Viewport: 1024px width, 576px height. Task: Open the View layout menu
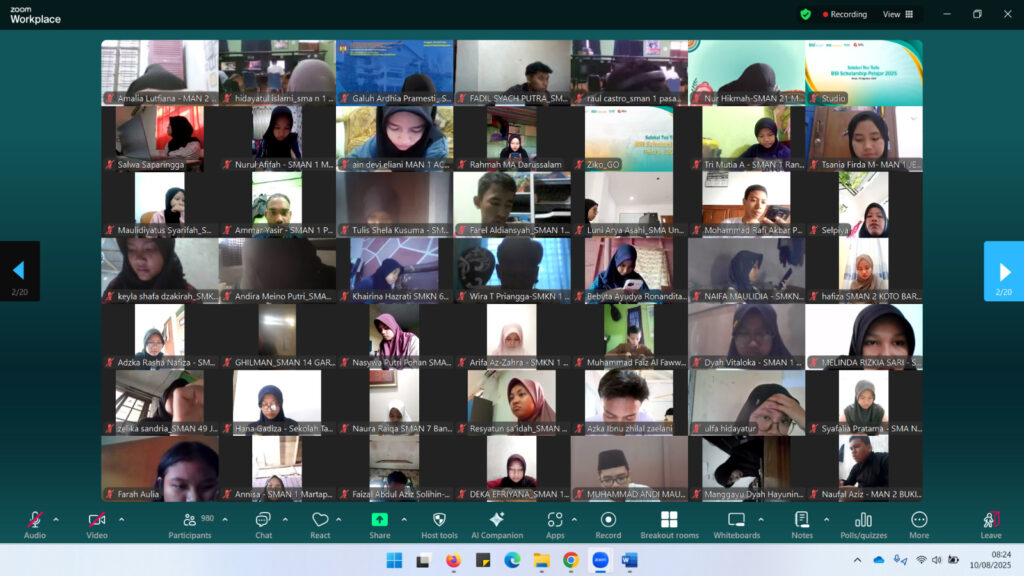click(x=897, y=14)
